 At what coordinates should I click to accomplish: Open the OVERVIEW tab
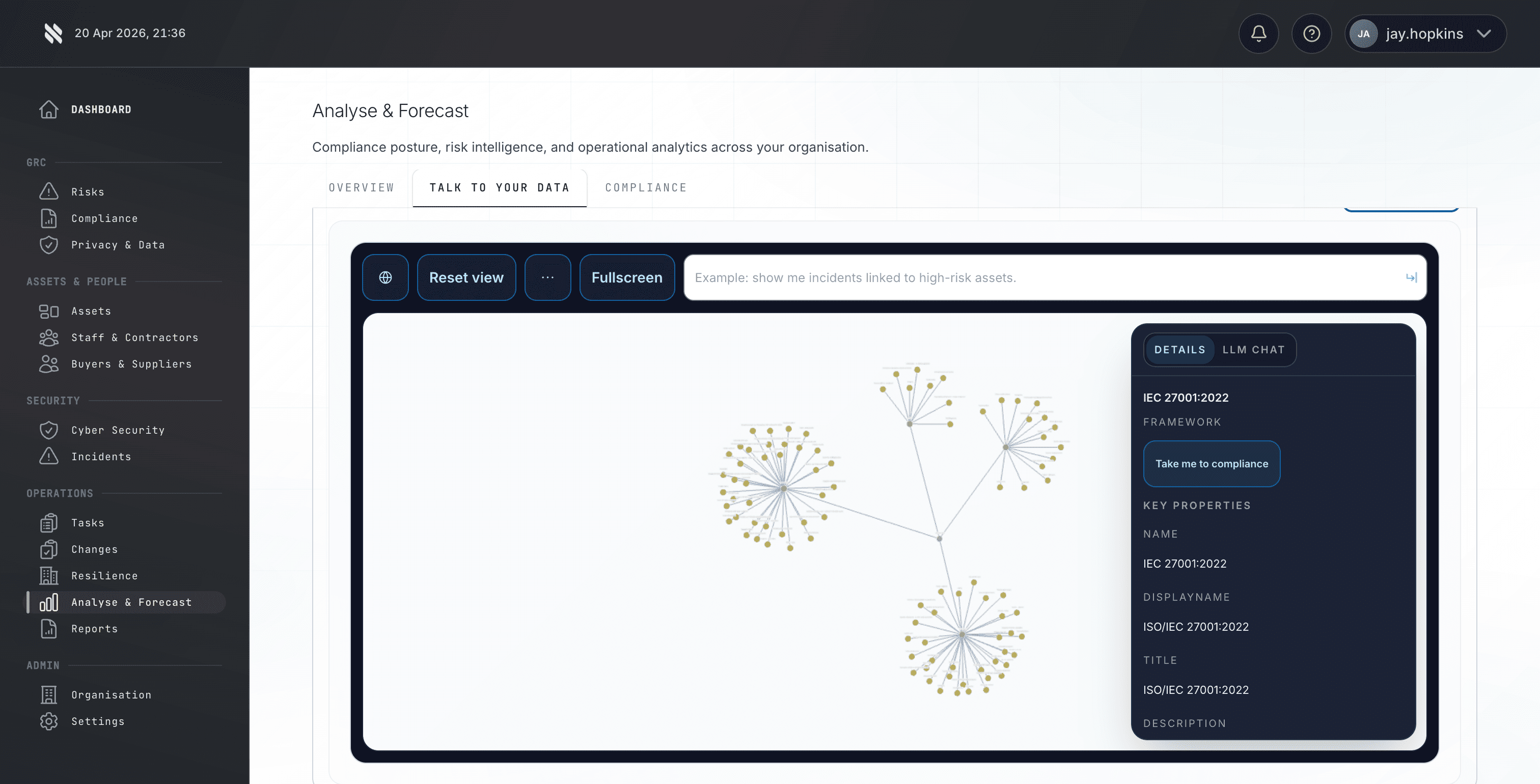click(x=361, y=187)
